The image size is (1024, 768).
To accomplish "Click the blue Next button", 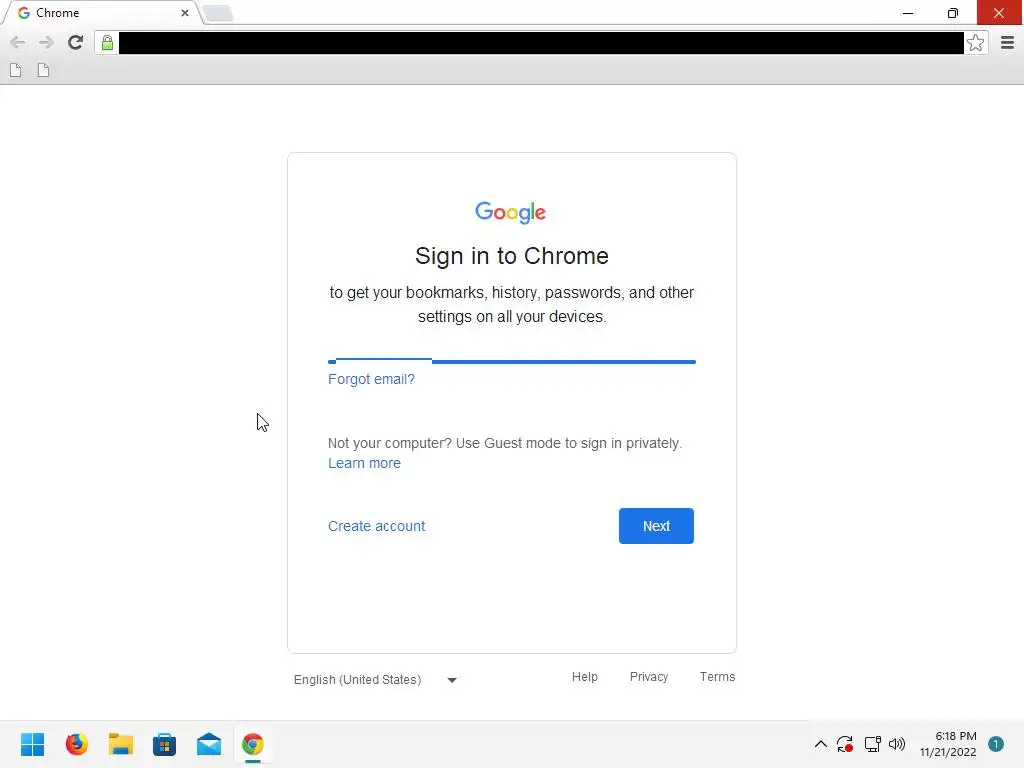I will 656,526.
